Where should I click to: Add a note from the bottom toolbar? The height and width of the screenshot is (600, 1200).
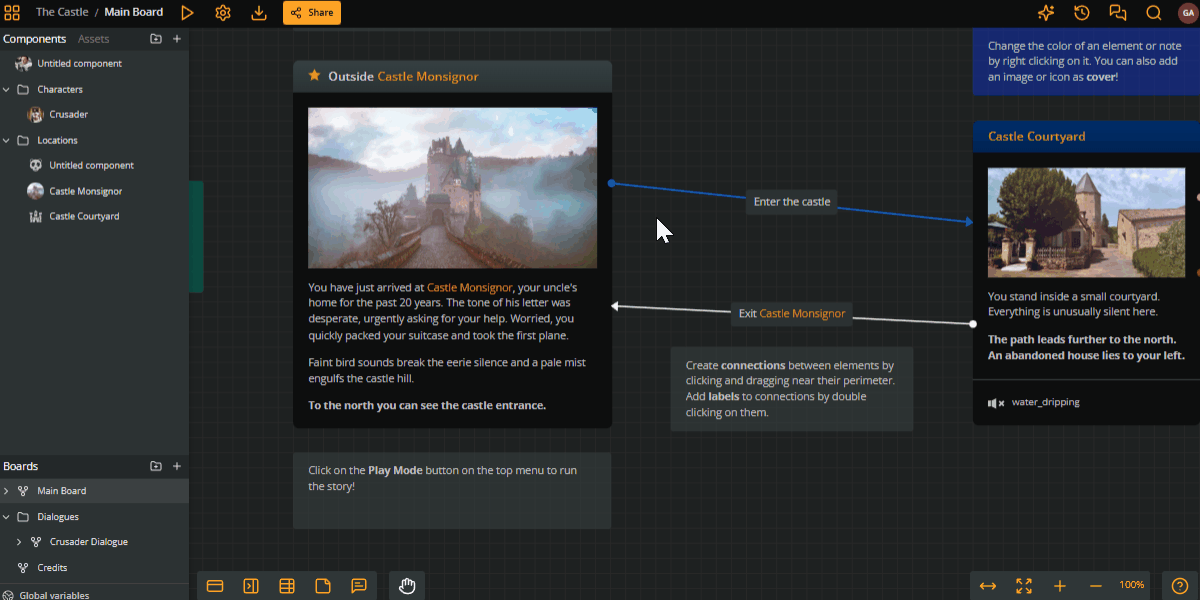[323, 586]
